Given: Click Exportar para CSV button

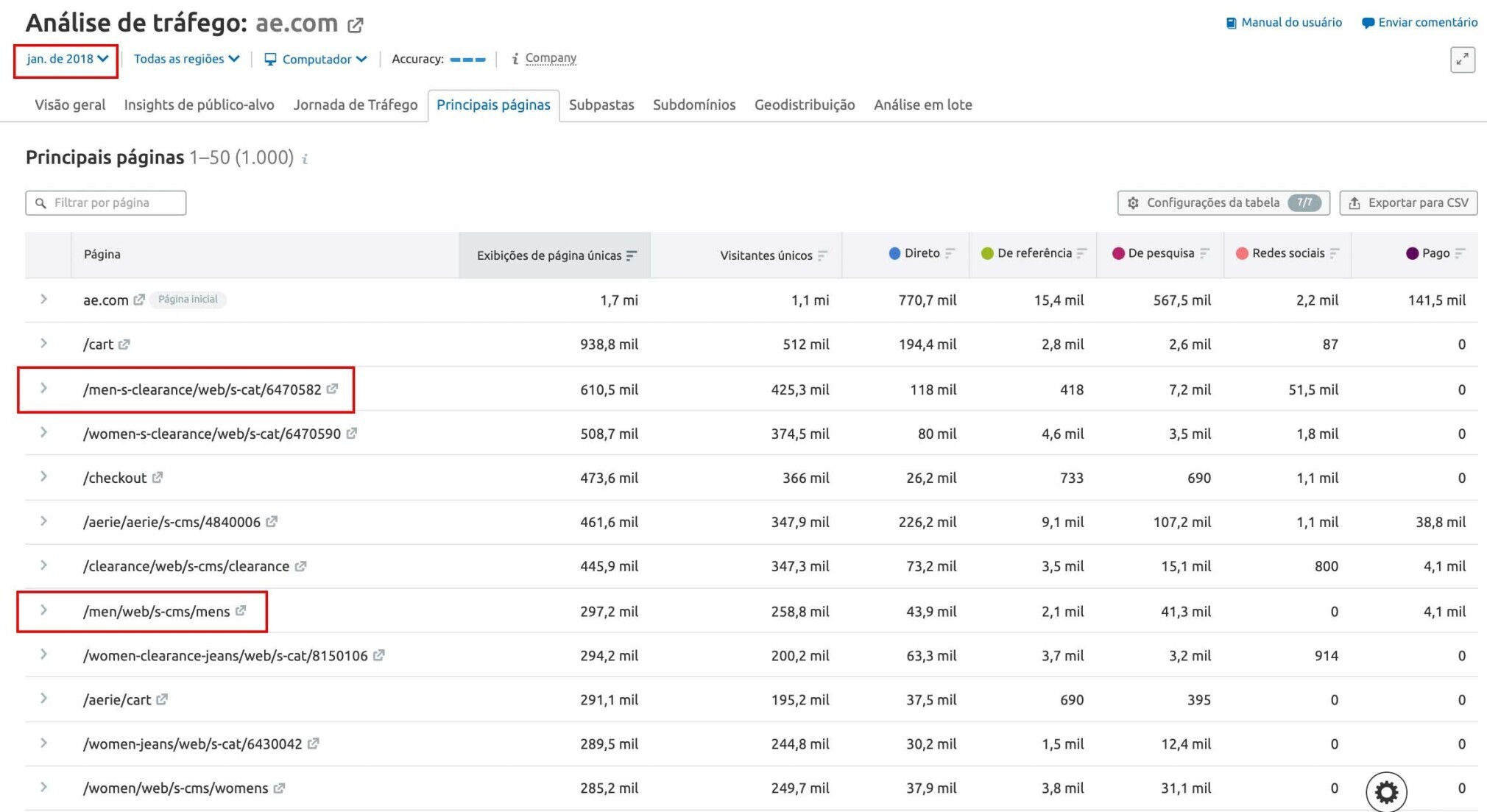Looking at the screenshot, I should (1407, 202).
